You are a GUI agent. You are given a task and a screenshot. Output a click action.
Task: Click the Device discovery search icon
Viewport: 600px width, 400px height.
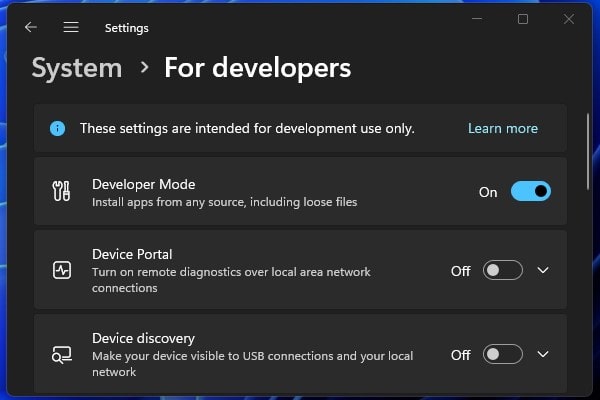(62, 355)
